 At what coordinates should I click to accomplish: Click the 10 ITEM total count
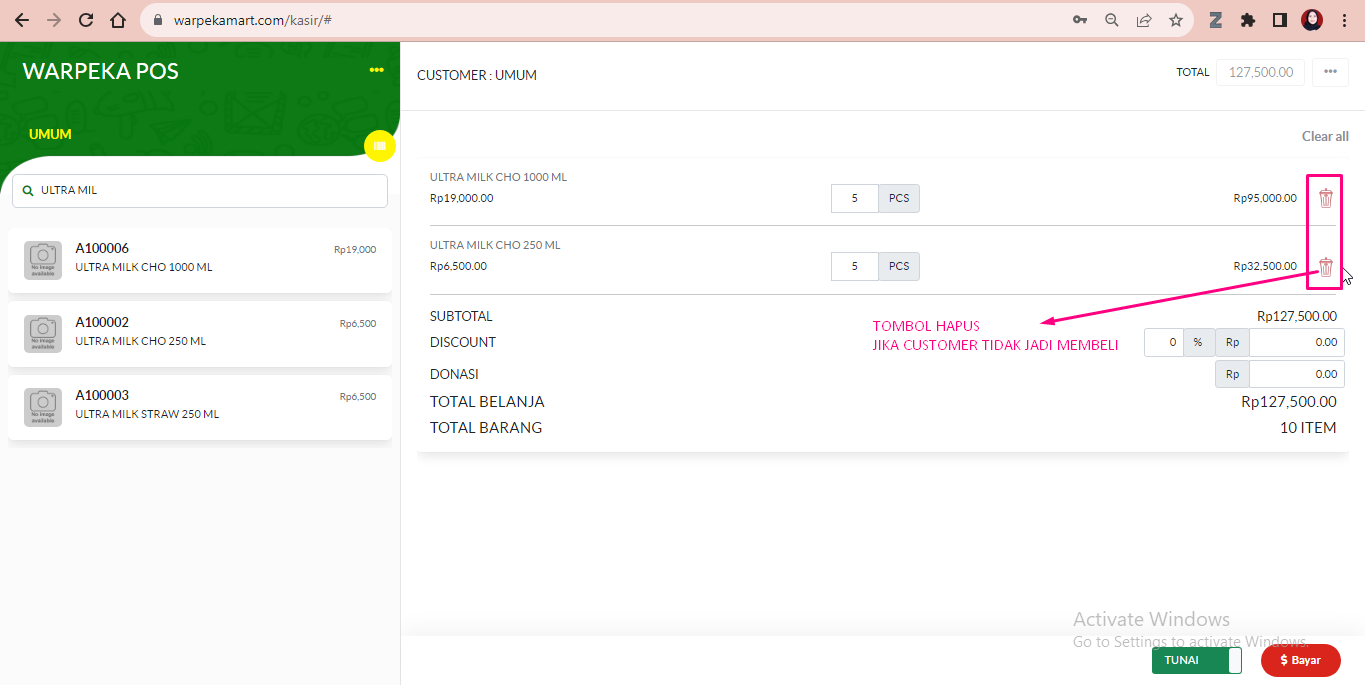1308,428
